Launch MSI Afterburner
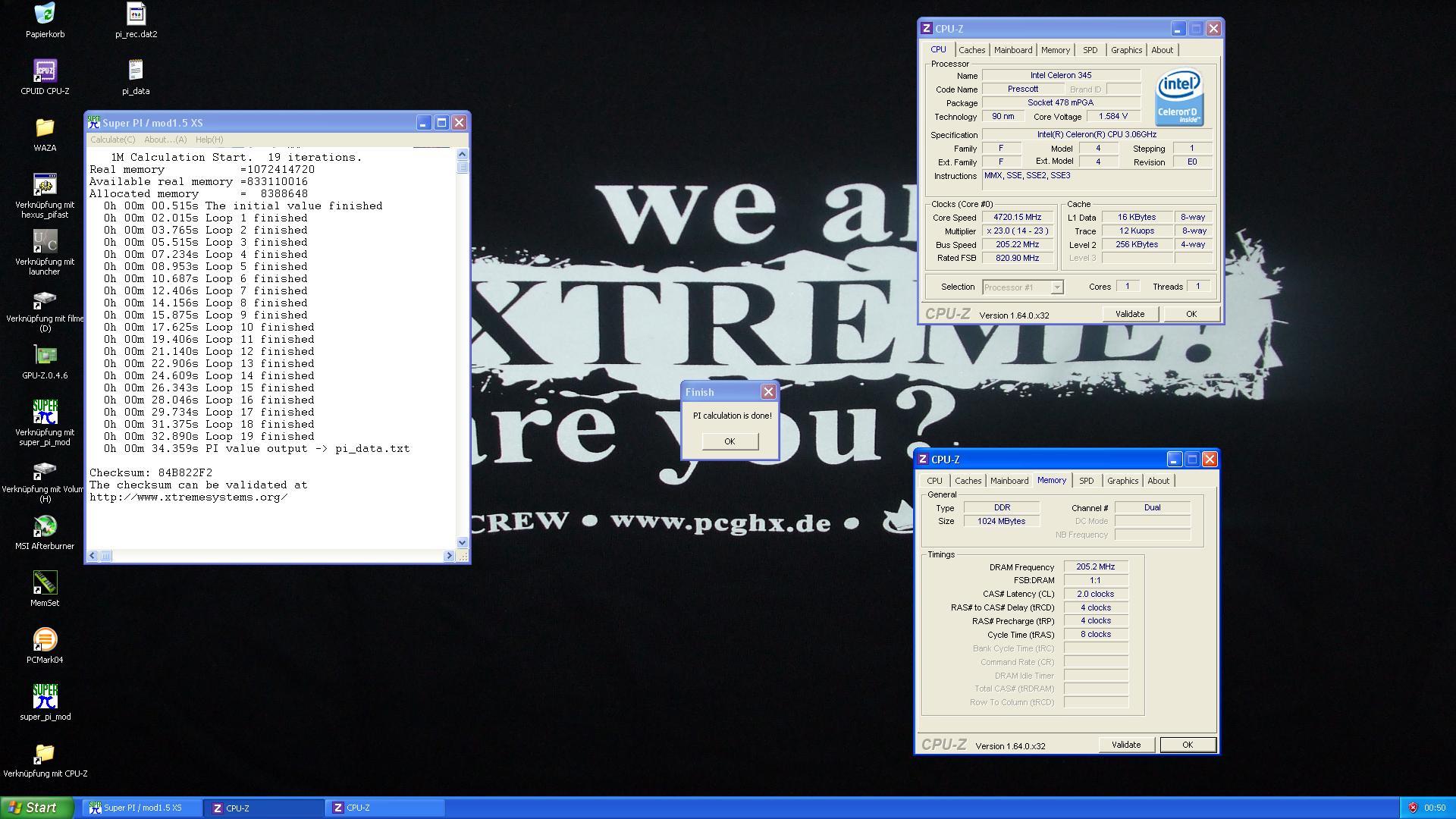The image size is (1456, 819). point(45,526)
